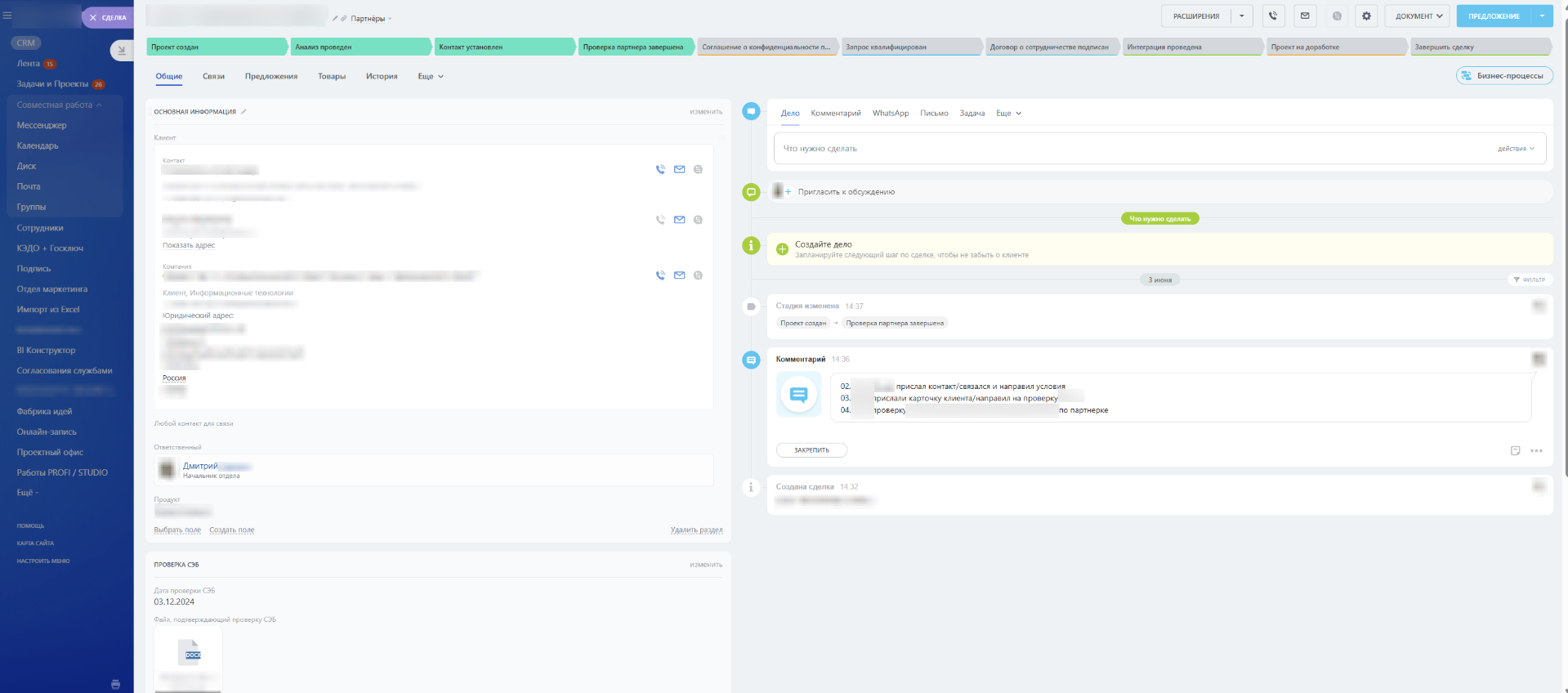Image resolution: width=1568 pixels, height=693 pixels.
Task: Open the Бизнес-процессы button
Action: [1504, 75]
